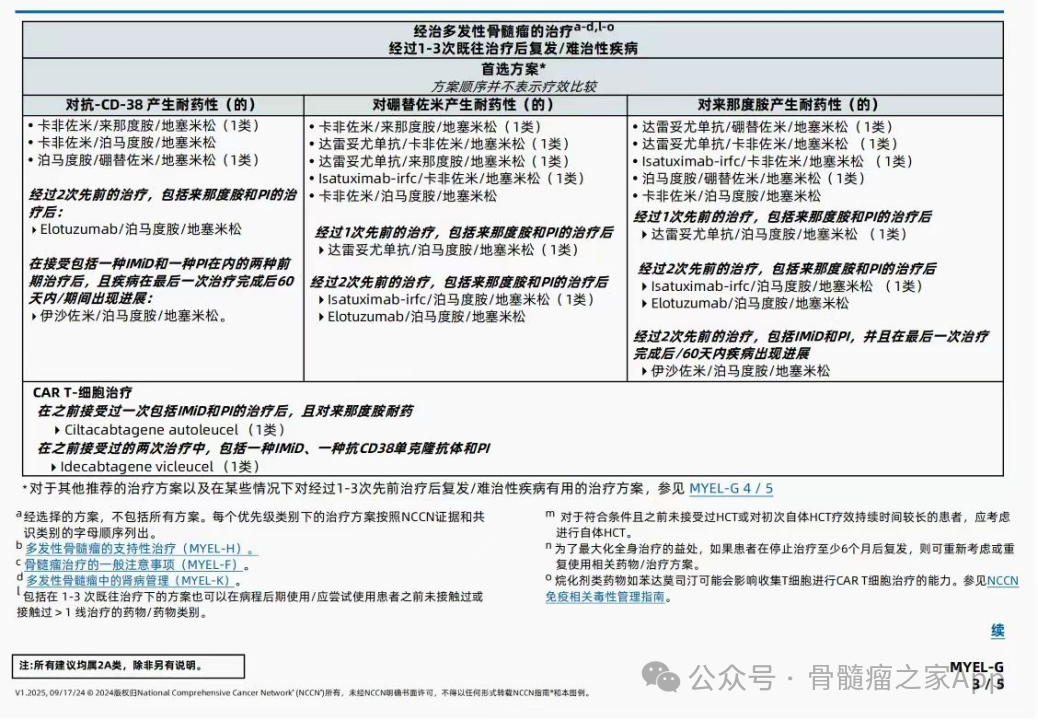Image resolution: width=1038 pixels, height=720 pixels.
Task: Click footnote m about 自体HCT
Action: [778, 524]
